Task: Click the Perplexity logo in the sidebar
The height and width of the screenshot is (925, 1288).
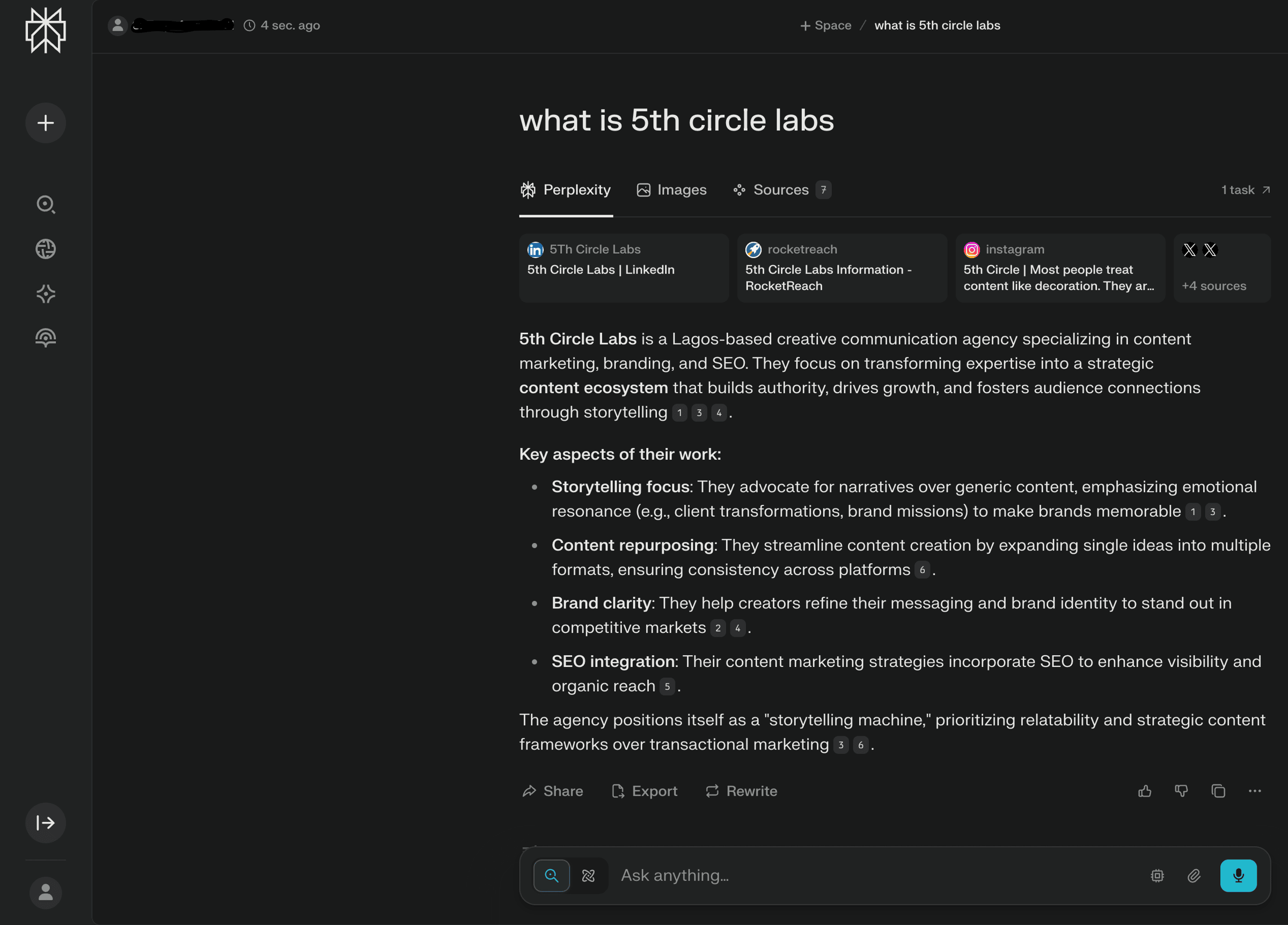Action: 46,30
